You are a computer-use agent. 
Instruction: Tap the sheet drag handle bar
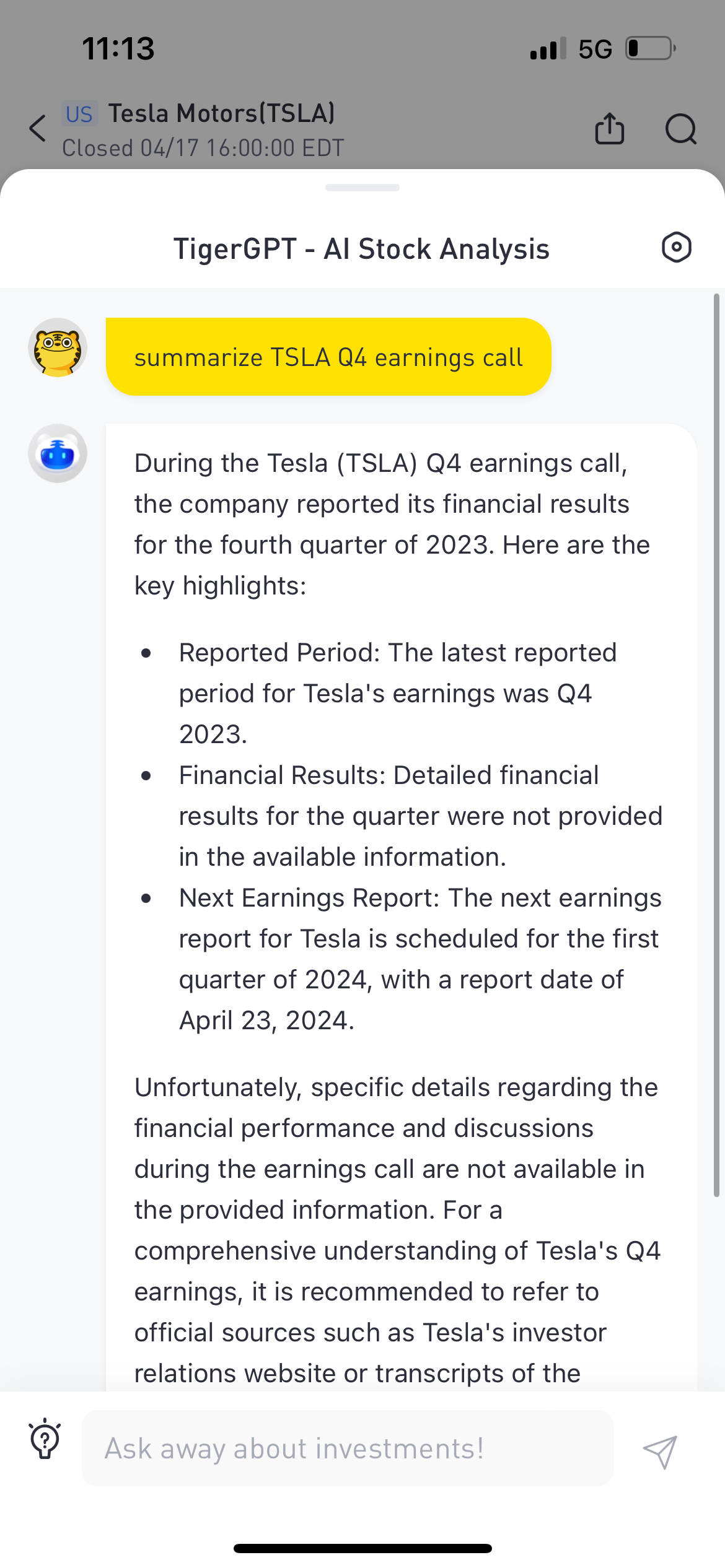pyautogui.click(x=362, y=188)
